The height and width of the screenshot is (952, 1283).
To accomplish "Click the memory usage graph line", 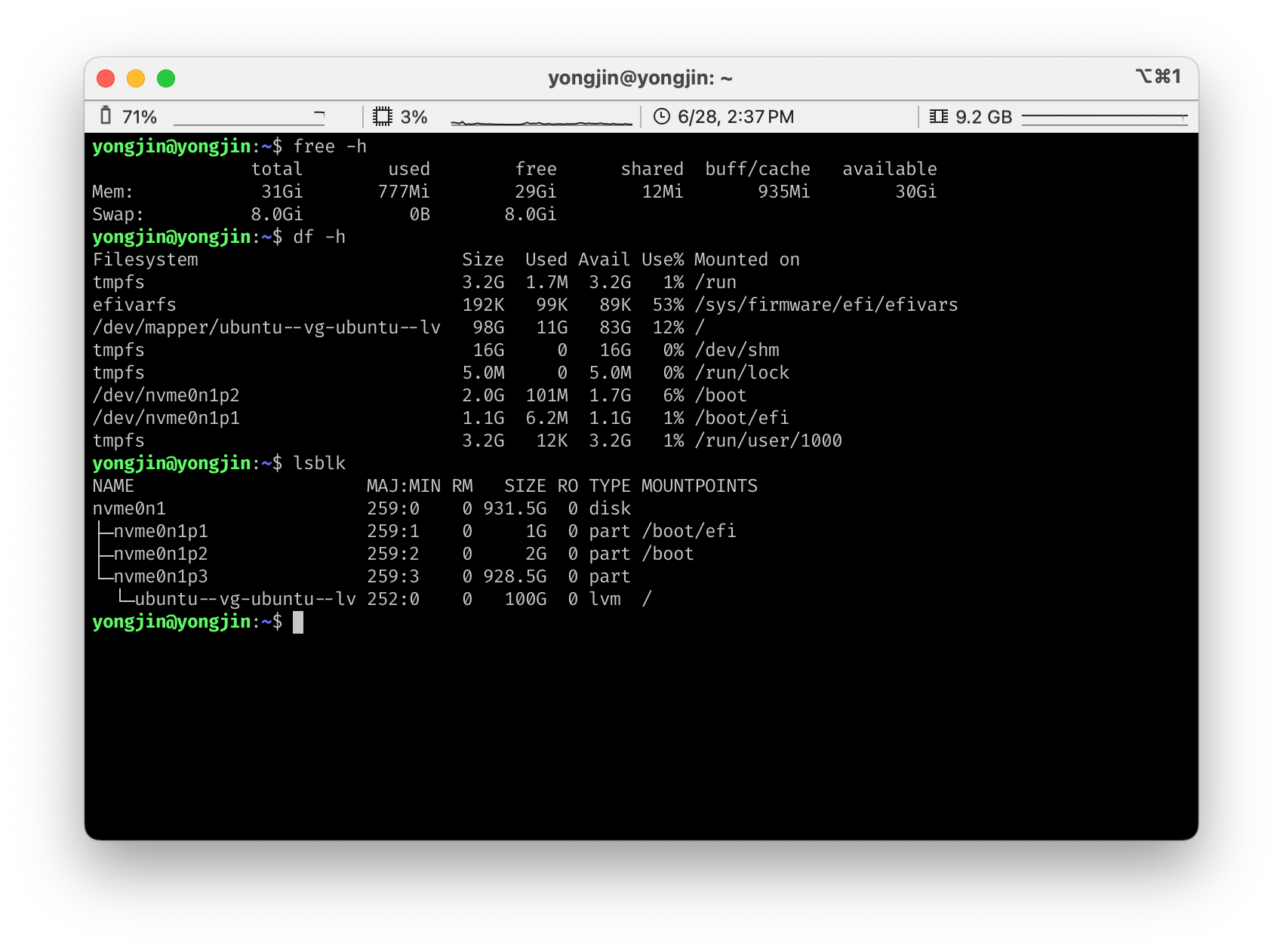I will click(x=1104, y=117).
